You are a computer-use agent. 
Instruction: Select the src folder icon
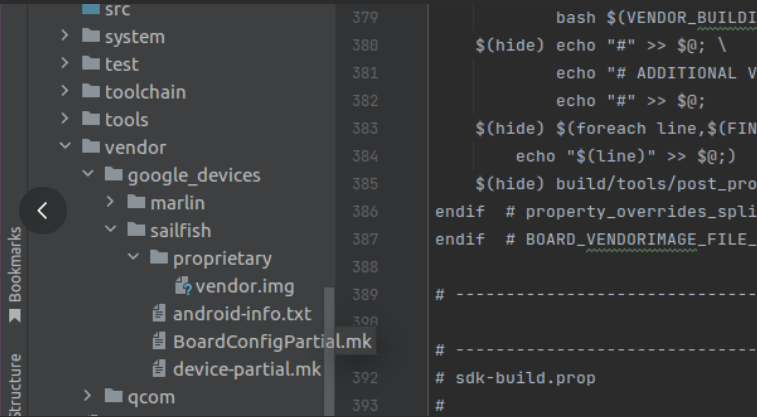[x=91, y=9]
